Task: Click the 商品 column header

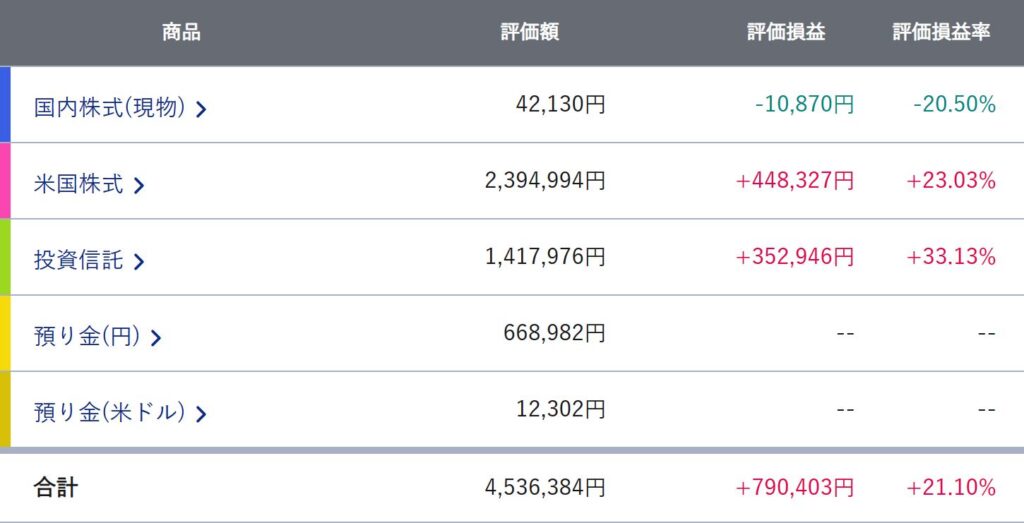Action: (x=182, y=32)
